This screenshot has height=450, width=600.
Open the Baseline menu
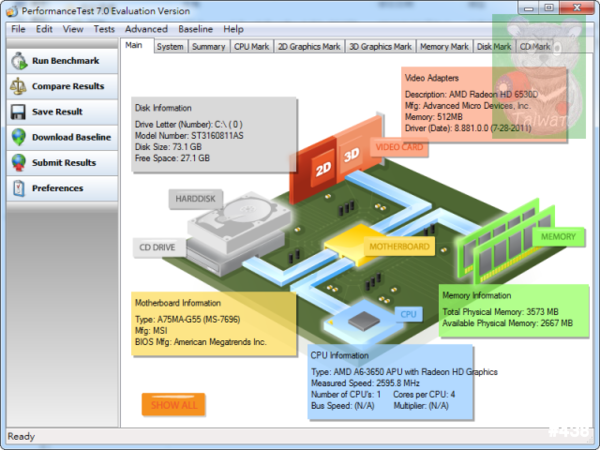(196, 29)
